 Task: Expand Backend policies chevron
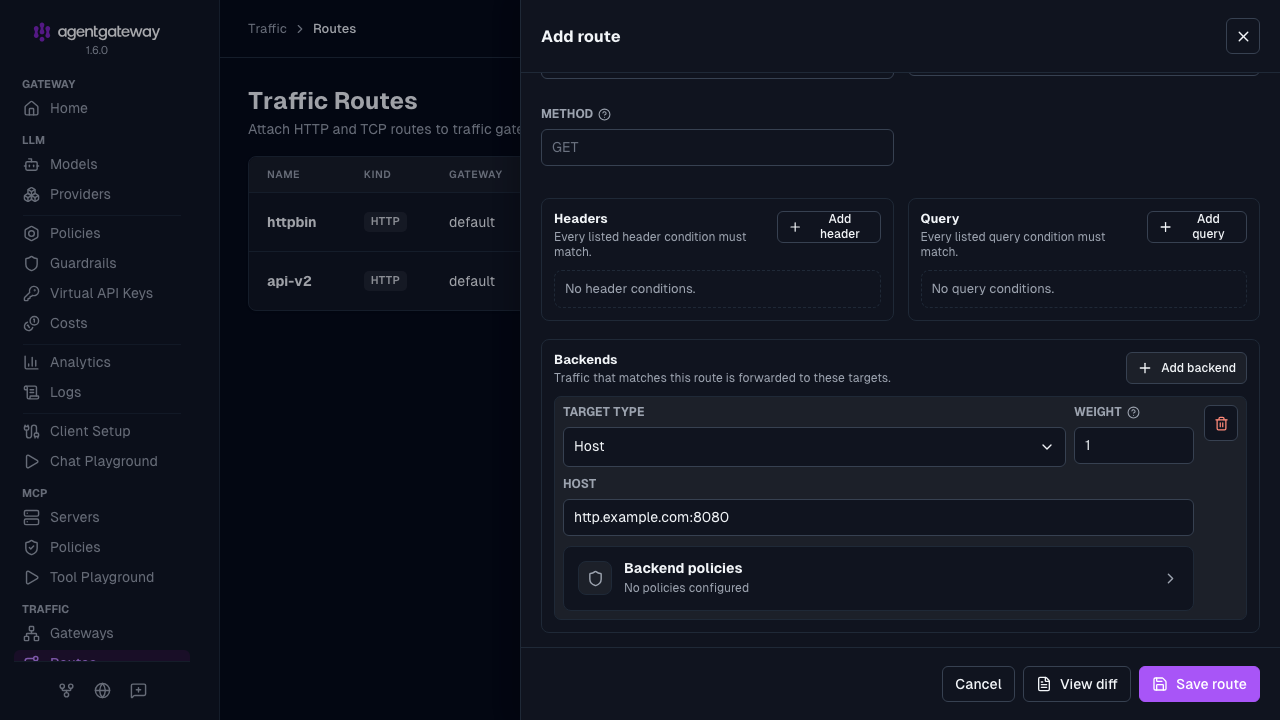(x=1170, y=578)
